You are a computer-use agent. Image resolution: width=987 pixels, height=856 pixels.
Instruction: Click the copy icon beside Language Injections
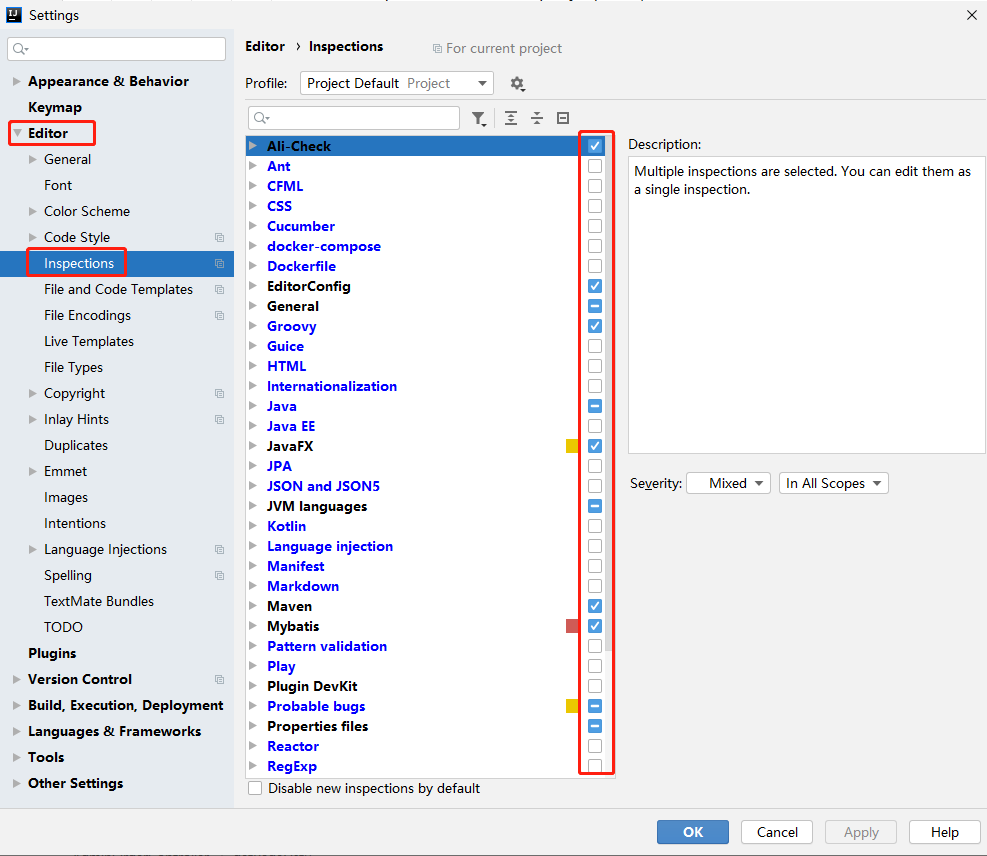point(220,549)
